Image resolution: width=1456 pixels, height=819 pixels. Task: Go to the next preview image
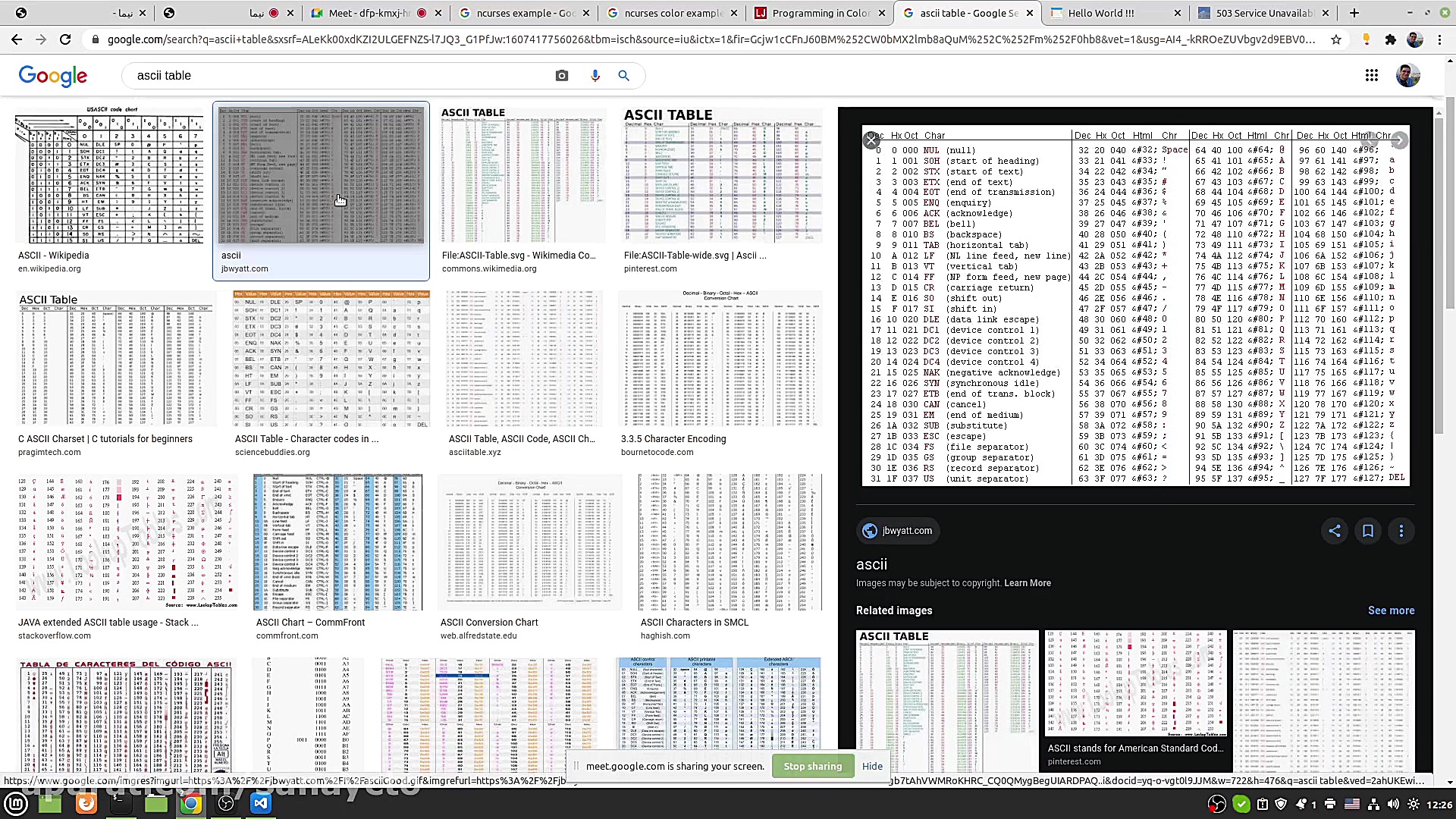pyautogui.click(x=1399, y=140)
